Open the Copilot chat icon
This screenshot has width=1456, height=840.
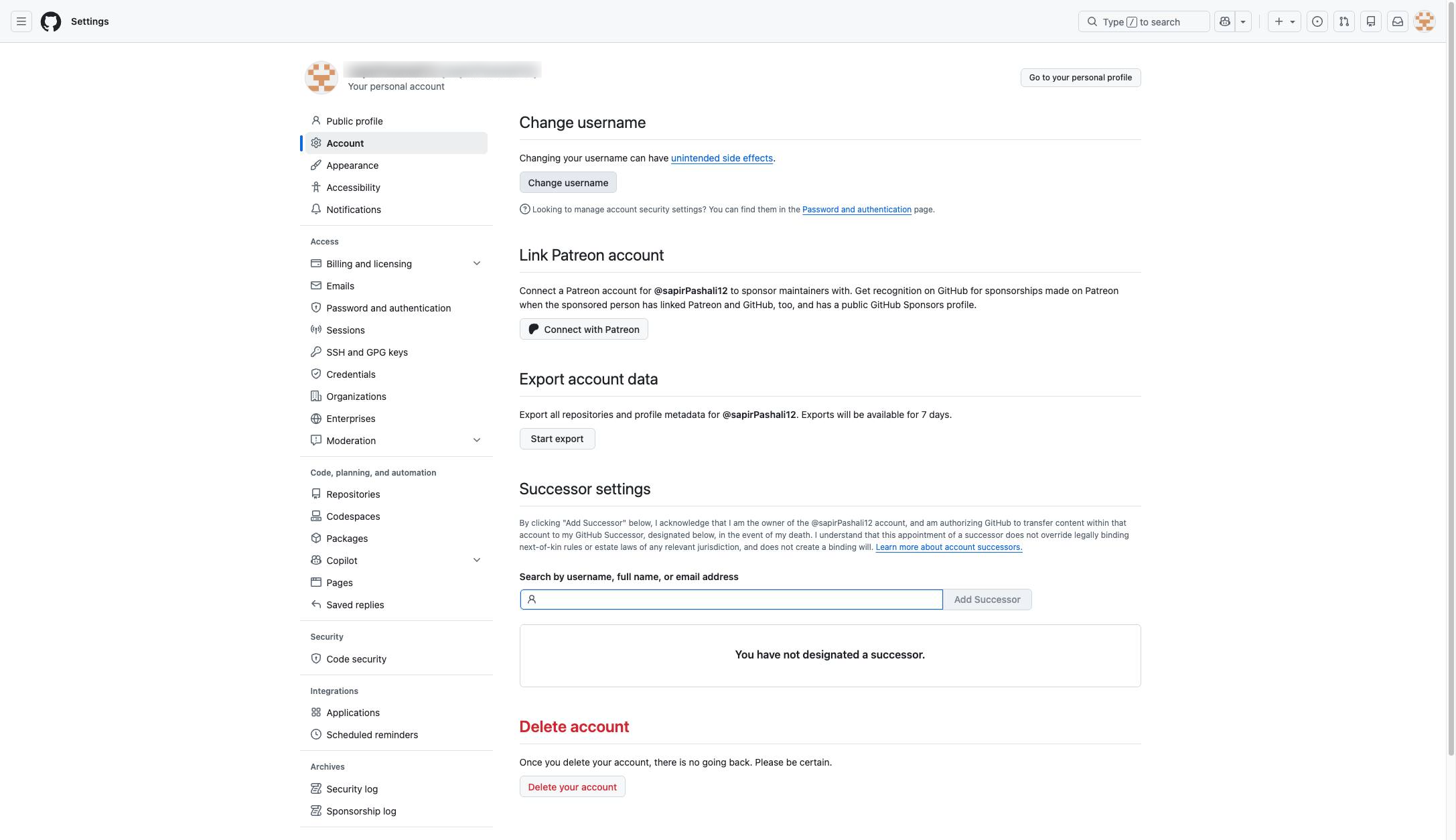1225,21
